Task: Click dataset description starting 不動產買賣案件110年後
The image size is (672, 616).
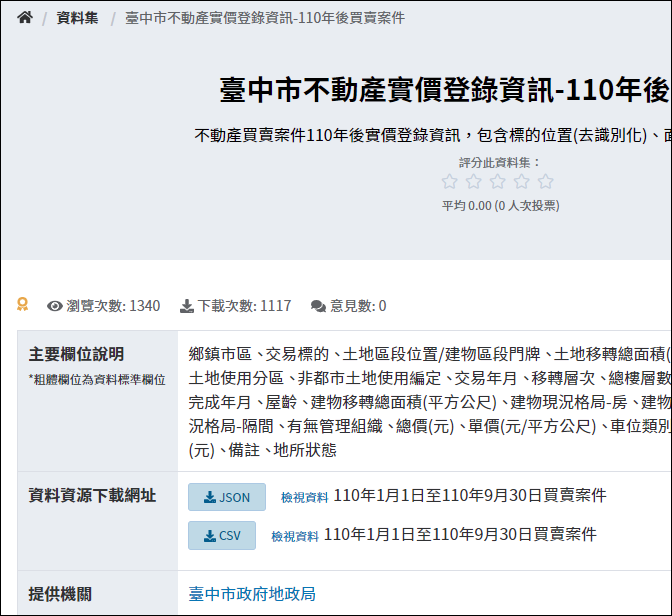Action: [433, 135]
